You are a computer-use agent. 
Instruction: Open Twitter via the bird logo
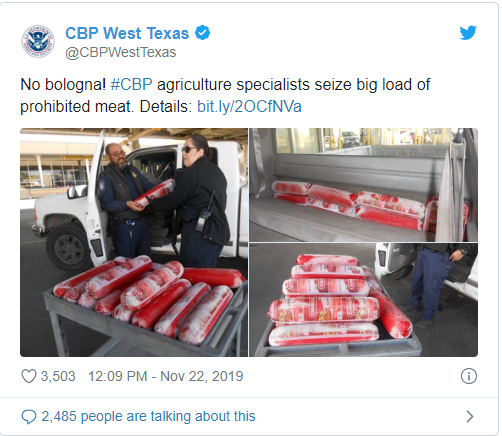coord(468,33)
